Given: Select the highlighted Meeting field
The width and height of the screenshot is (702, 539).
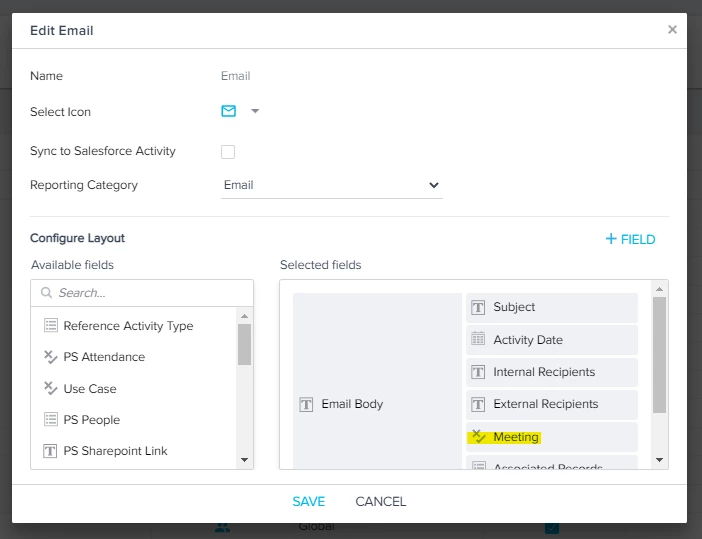Looking at the screenshot, I should 552,437.
